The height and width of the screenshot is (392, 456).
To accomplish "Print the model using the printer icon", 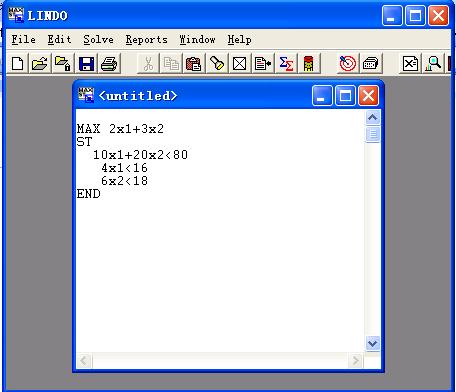I will tap(109, 63).
